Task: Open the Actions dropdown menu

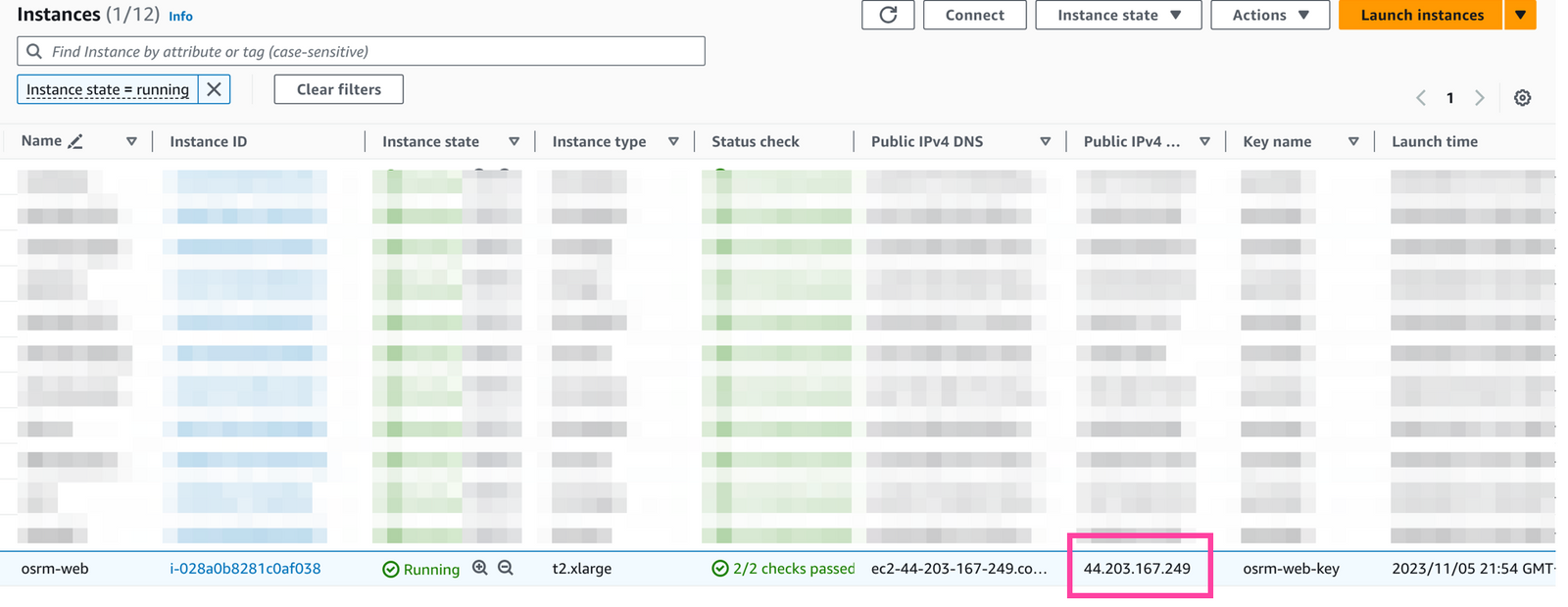Action: [1269, 15]
